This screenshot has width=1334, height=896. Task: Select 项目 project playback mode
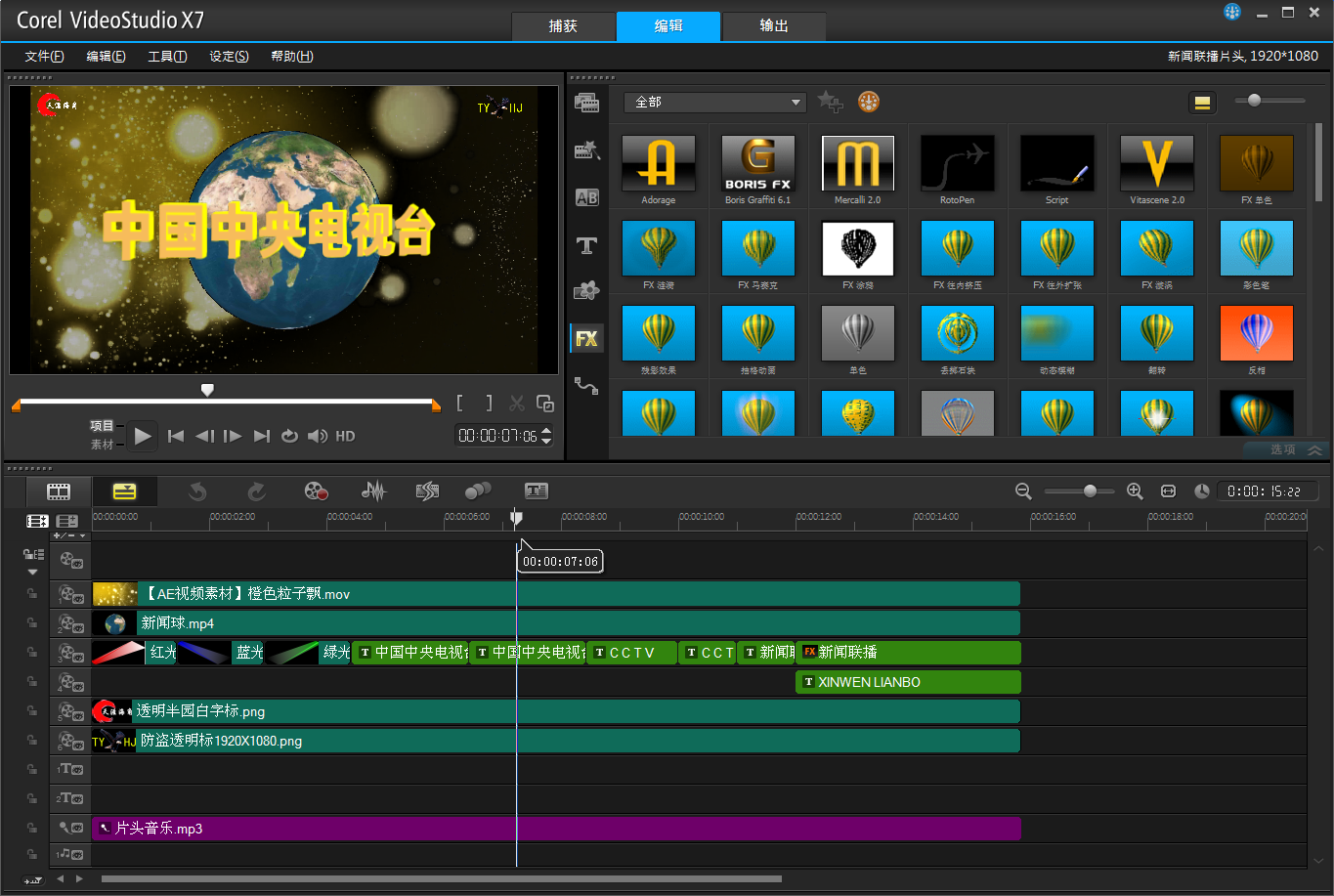point(102,426)
